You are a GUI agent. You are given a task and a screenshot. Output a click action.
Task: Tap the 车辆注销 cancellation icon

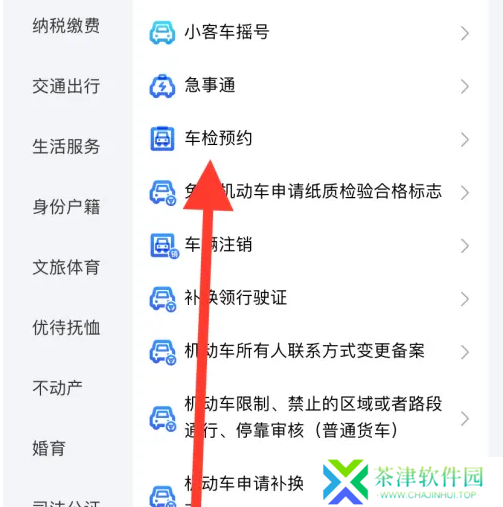pos(164,246)
